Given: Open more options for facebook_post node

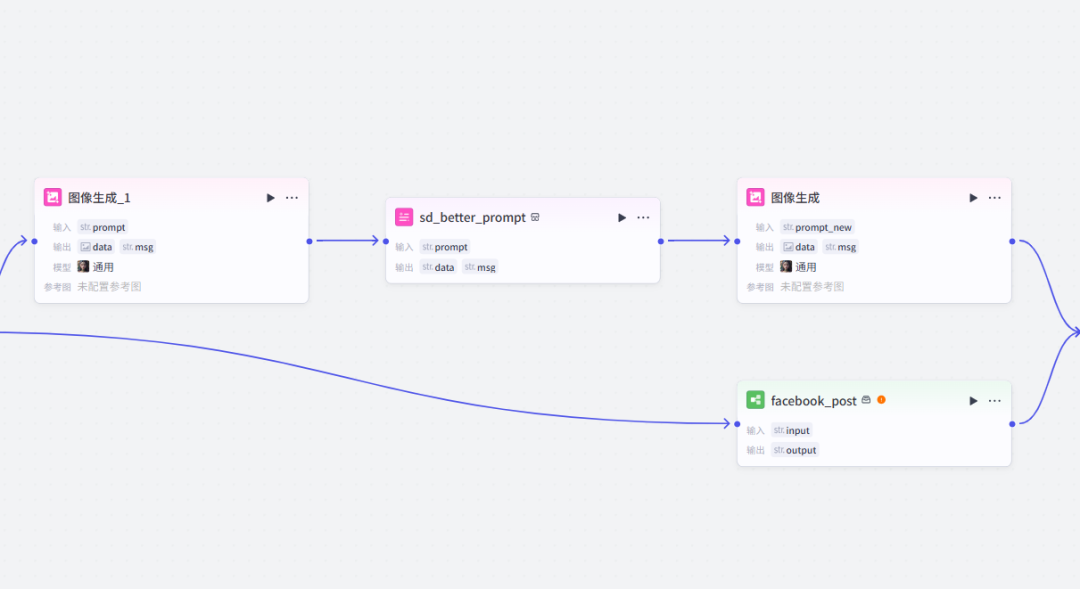Looking at the screenshot, I should (x=995, y=401).
